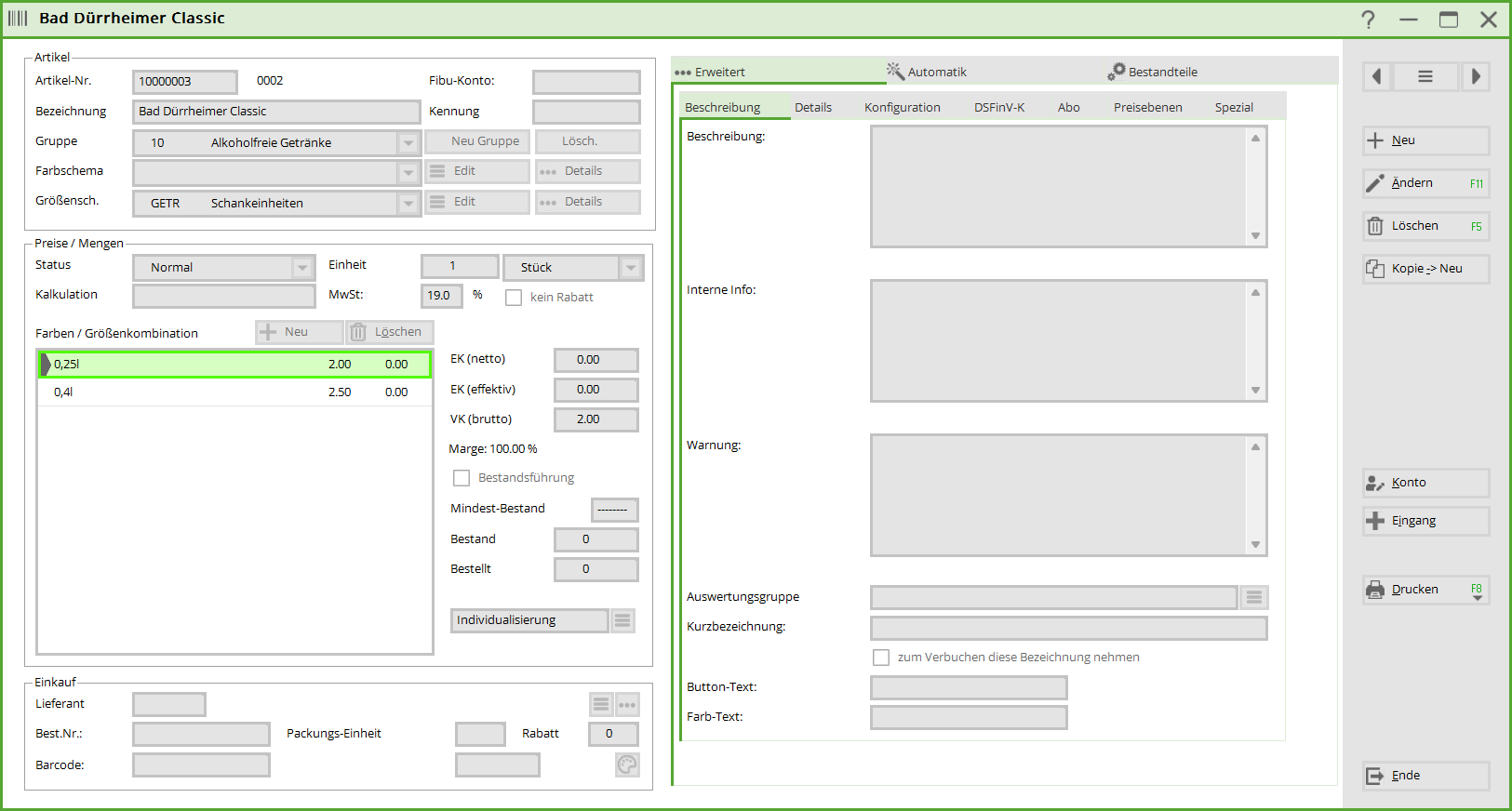Click the Lieferant list icon
1512x811 pixels.
[601, 705]
